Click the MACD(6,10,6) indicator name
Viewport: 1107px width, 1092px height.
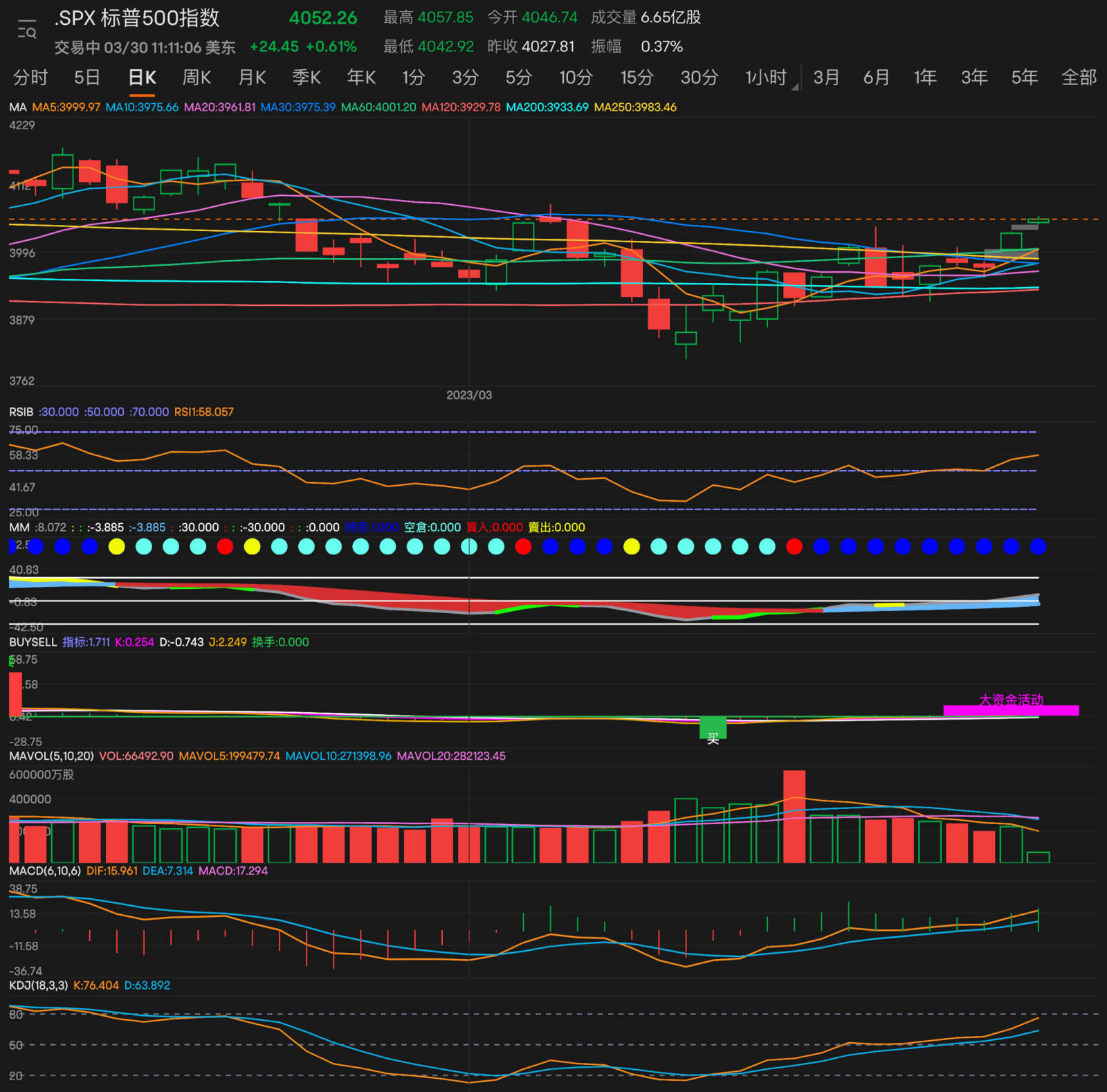click(x=45, y=871)
